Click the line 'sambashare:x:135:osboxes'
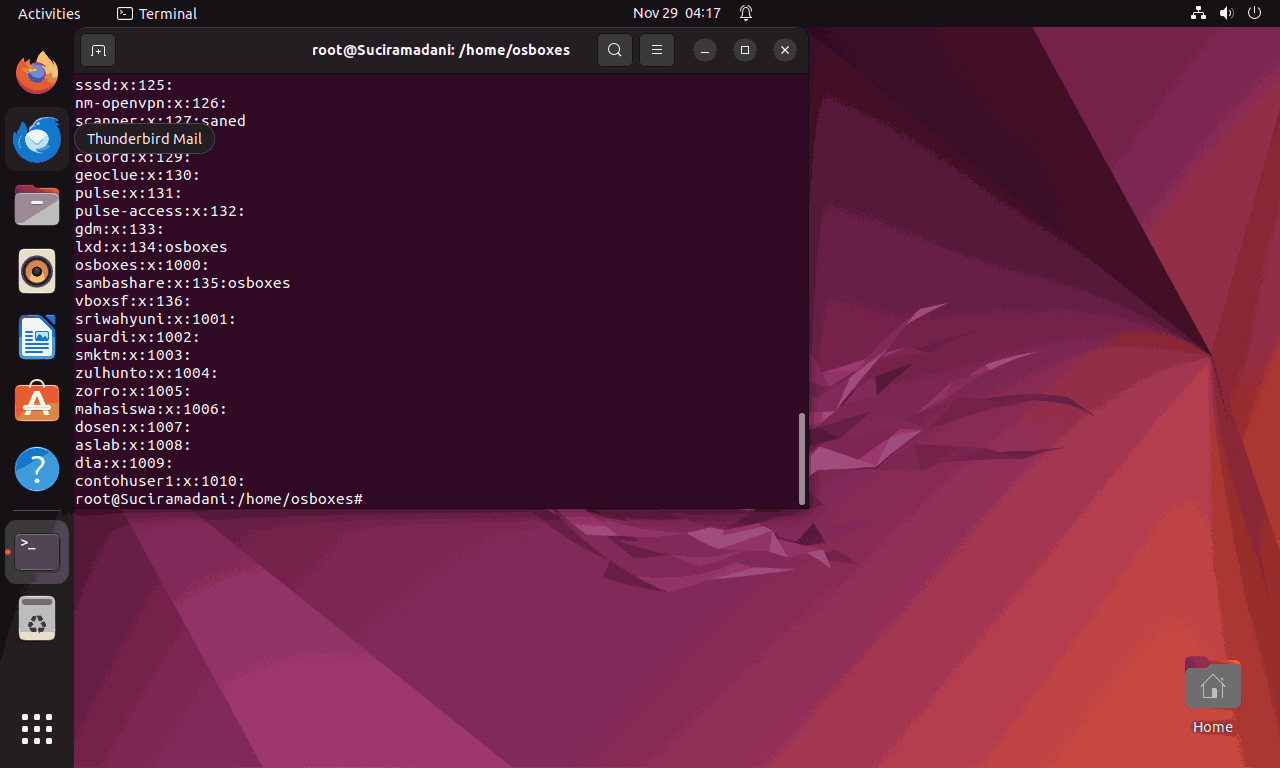 pos(183,283)
